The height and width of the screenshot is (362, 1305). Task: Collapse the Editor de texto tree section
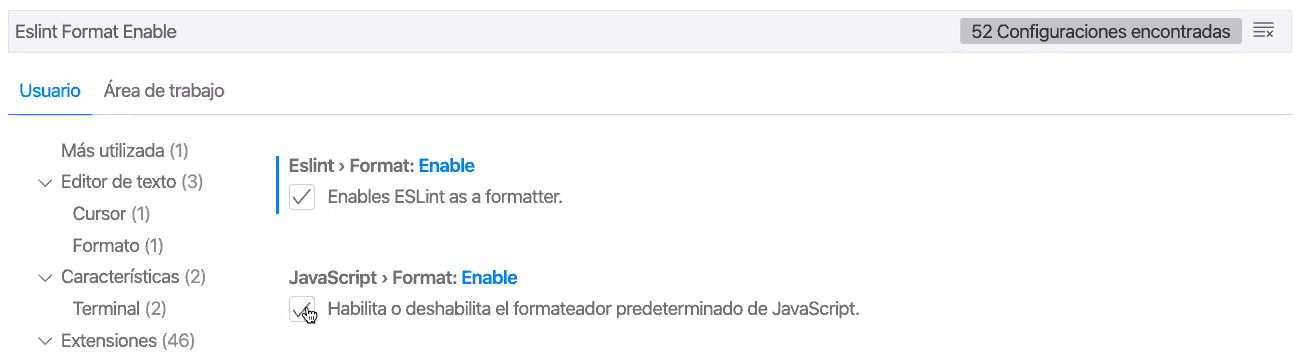tap(44, 183)
